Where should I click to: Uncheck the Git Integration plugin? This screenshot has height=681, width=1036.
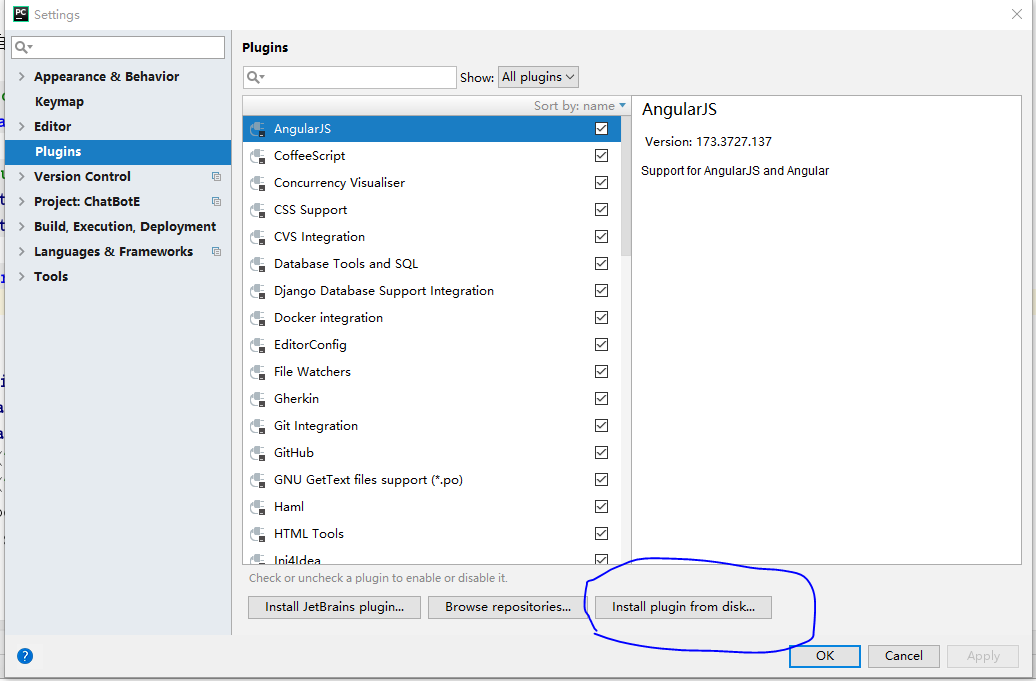point(601,425)
